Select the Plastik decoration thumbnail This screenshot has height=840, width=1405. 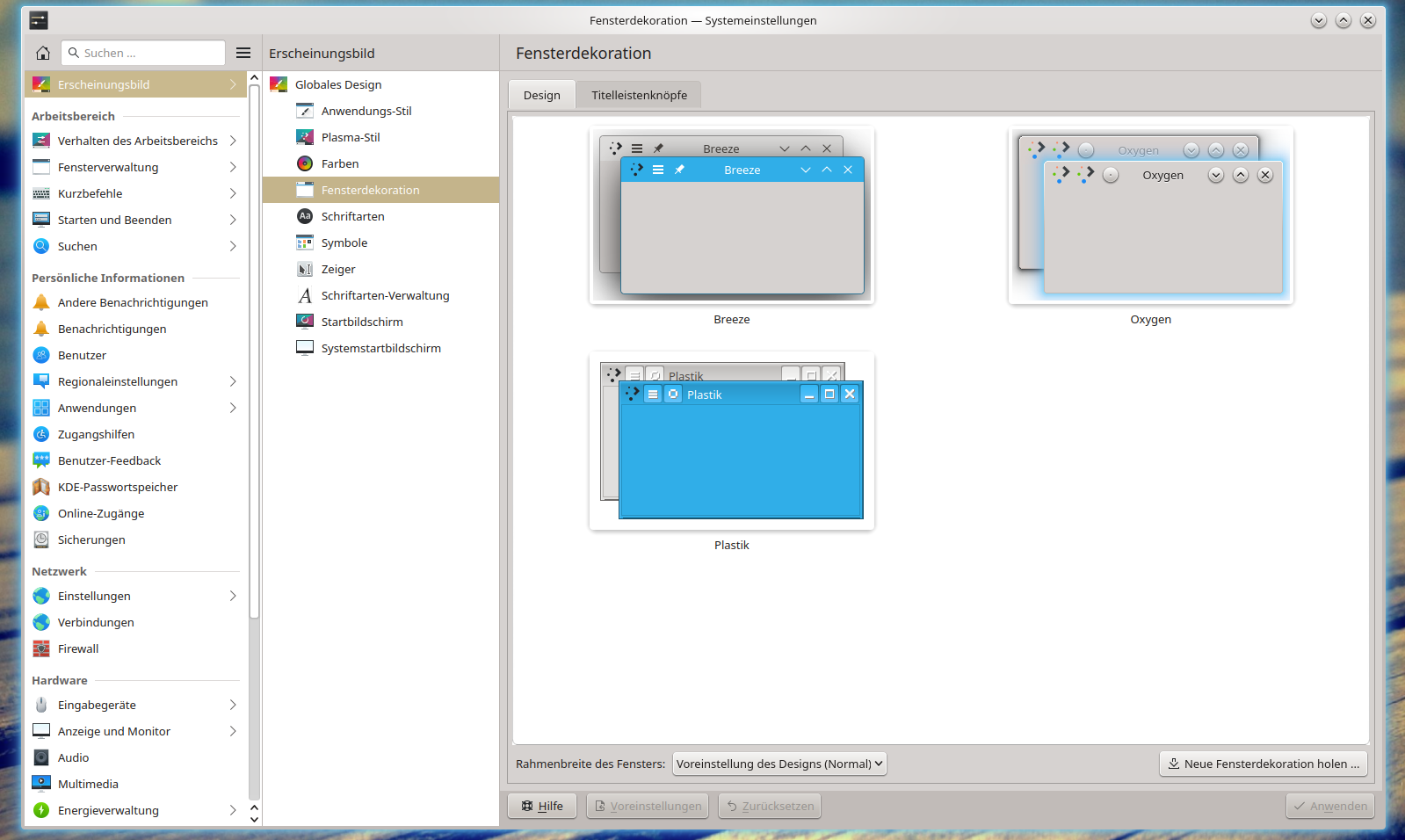(732, 441)
